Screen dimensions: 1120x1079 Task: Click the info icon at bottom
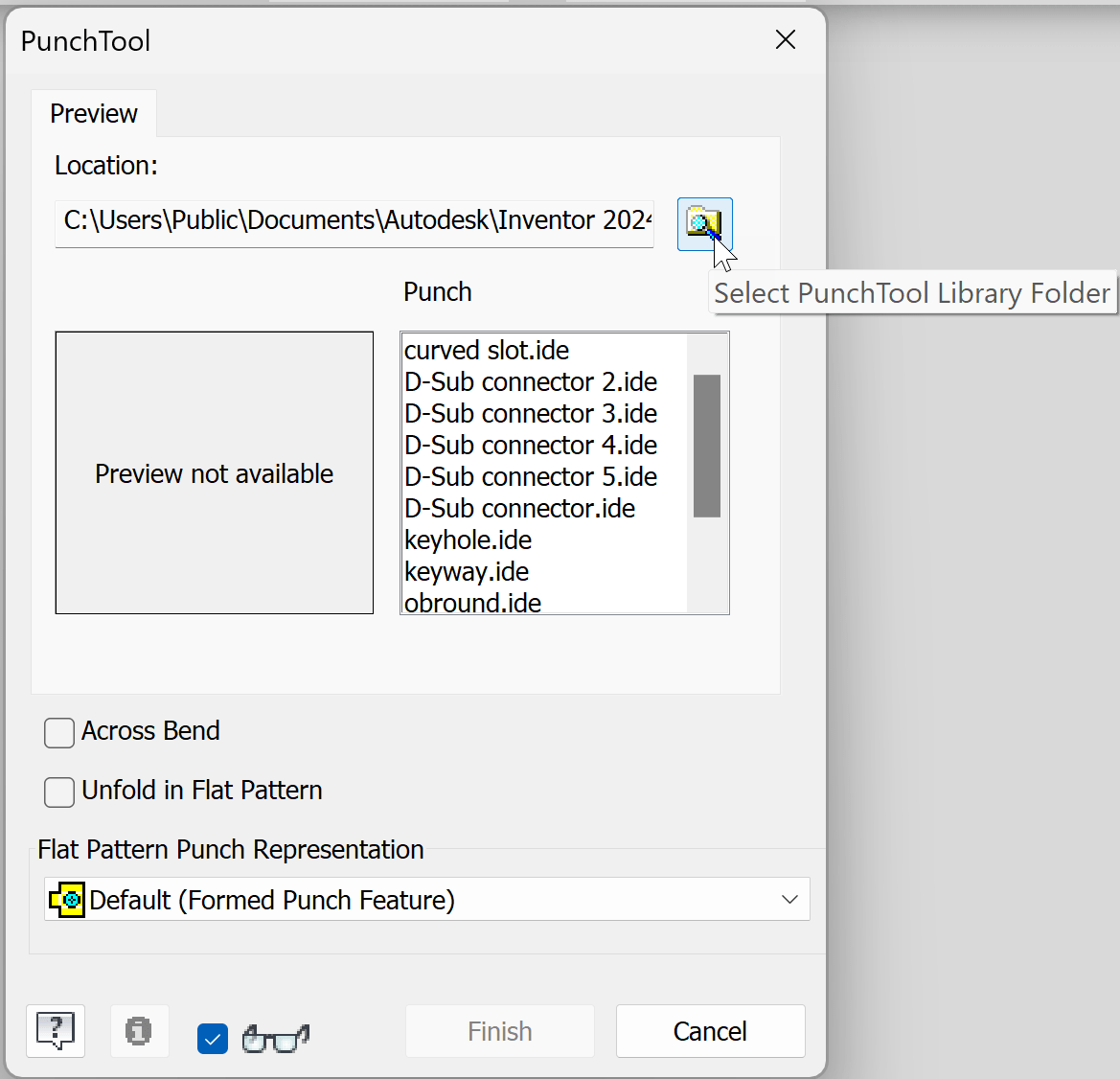point(139,1031)
